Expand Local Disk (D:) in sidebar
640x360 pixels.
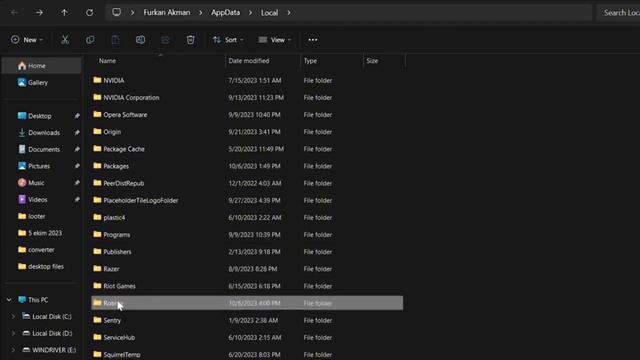pyautogui.click(x=13, y=333)
